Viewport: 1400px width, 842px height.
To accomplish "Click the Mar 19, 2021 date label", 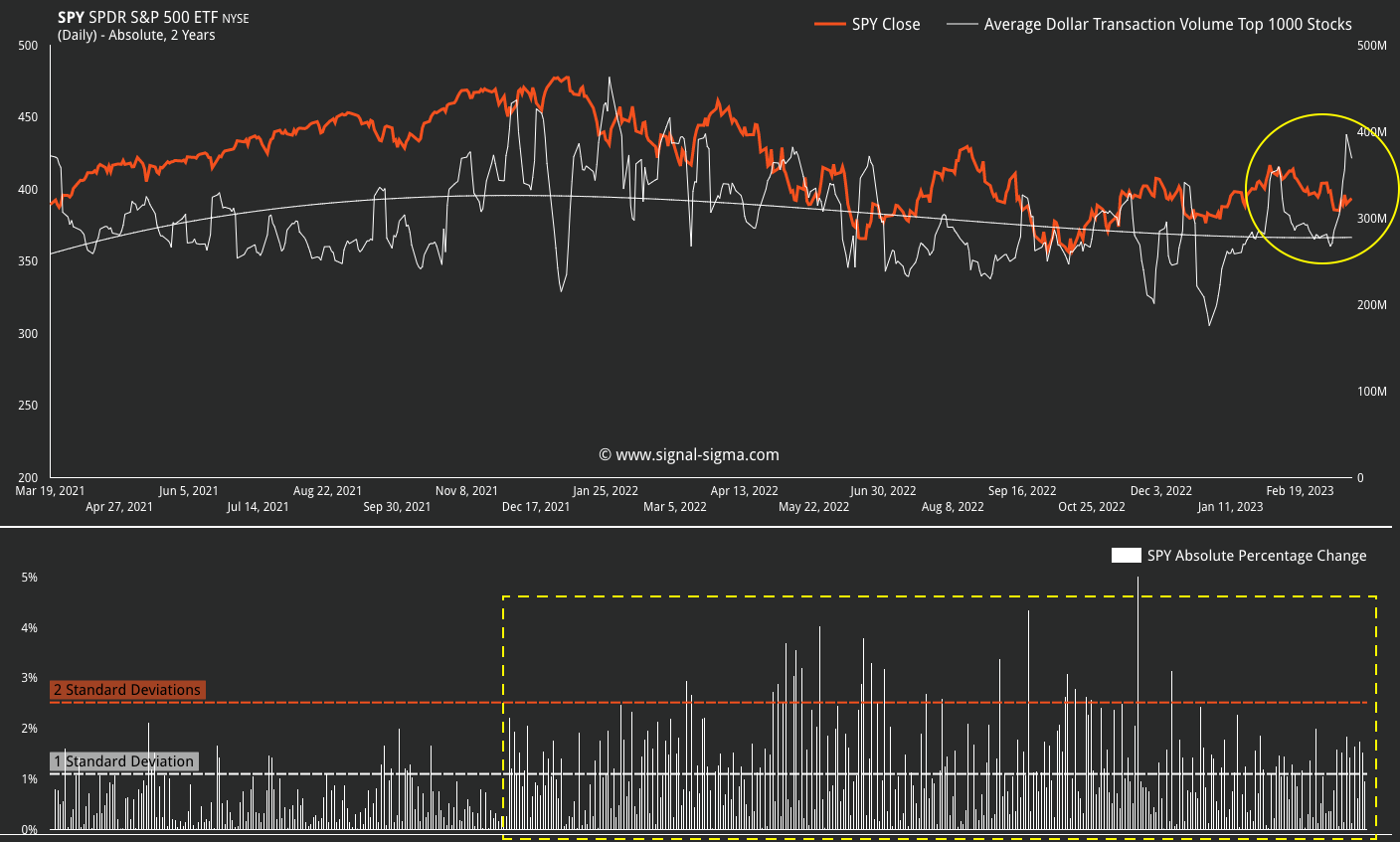I will click(x=50, y=491).
